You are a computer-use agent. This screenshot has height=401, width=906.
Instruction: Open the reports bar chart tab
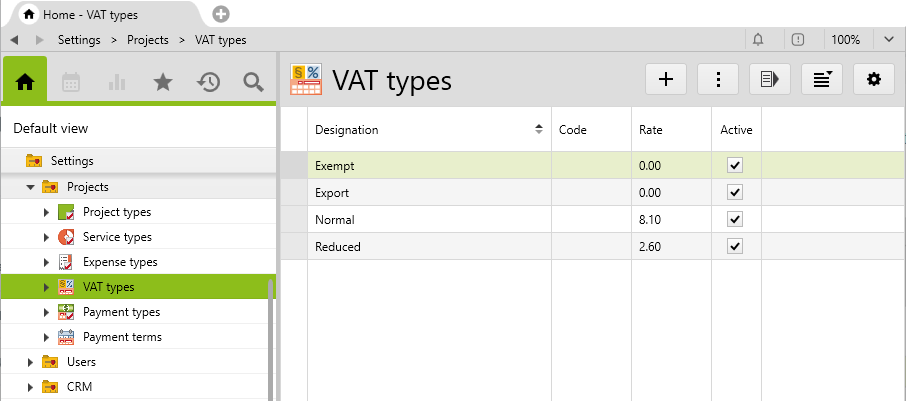tap(117, 83)
